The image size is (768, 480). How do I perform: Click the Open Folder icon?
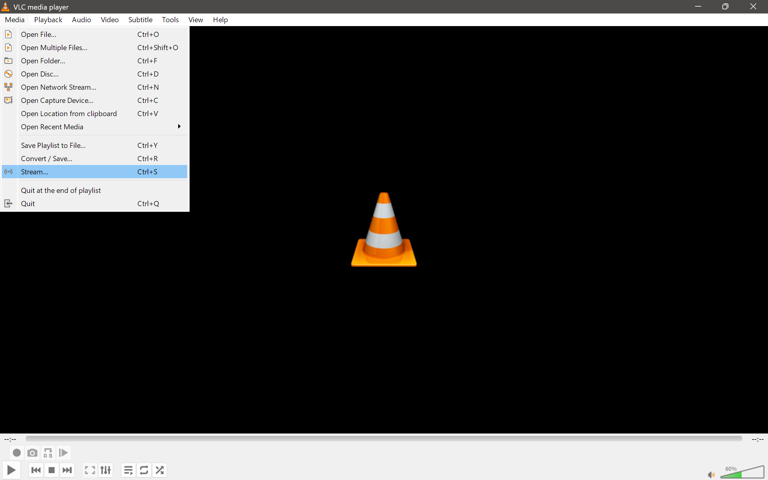[x=8, y=61]
